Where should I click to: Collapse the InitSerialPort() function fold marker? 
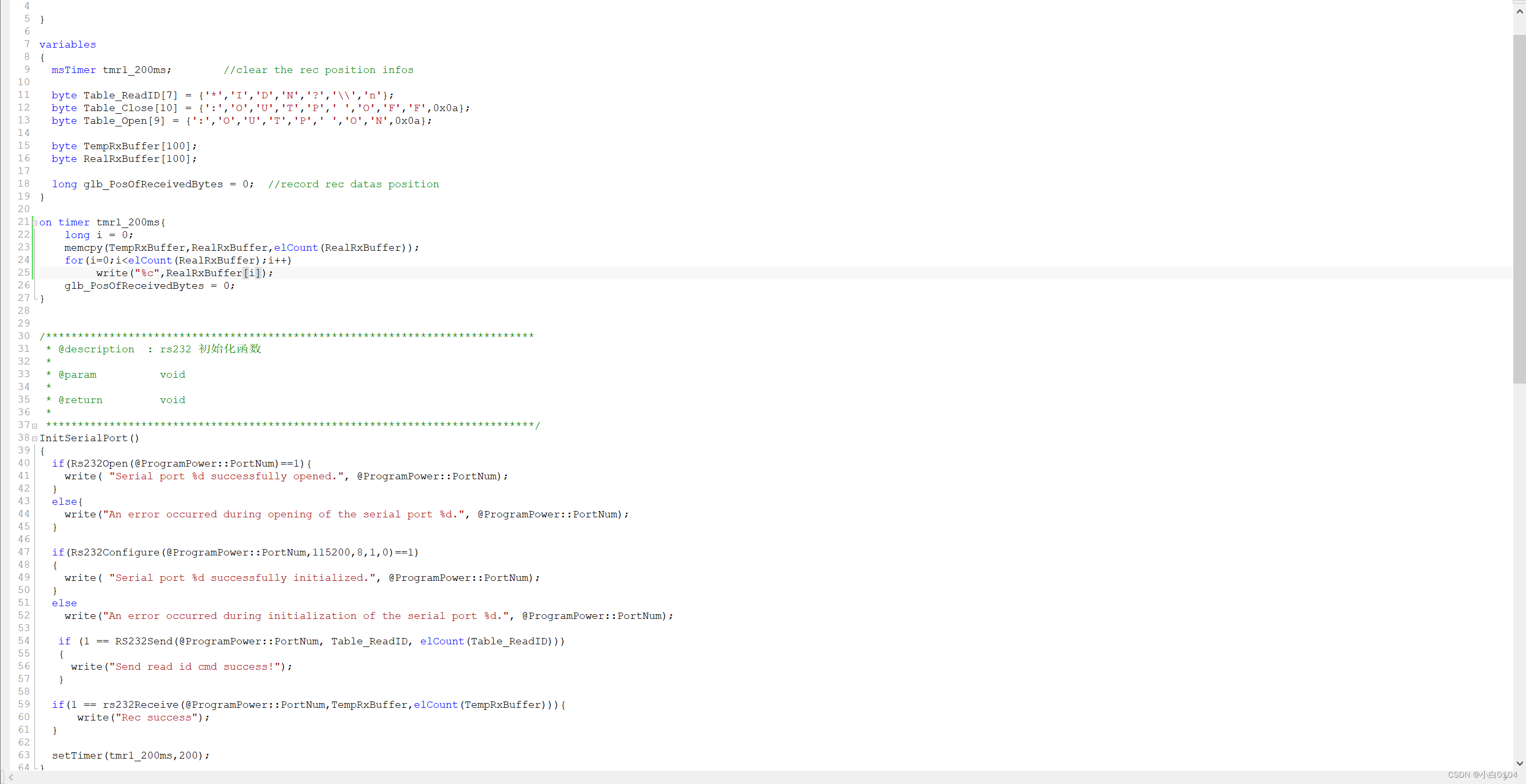(x=34, y=439)
